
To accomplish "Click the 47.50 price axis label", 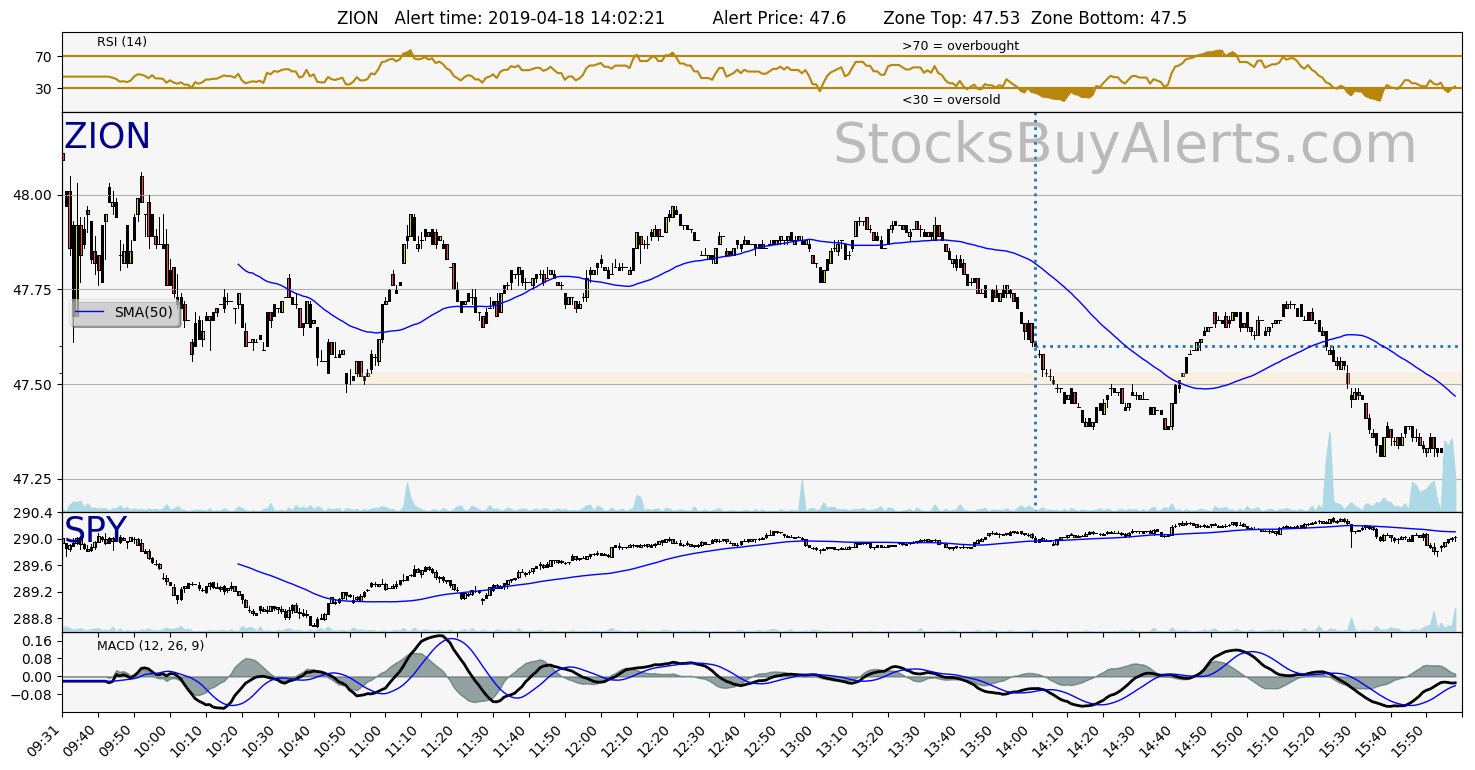I will (32, 385).
